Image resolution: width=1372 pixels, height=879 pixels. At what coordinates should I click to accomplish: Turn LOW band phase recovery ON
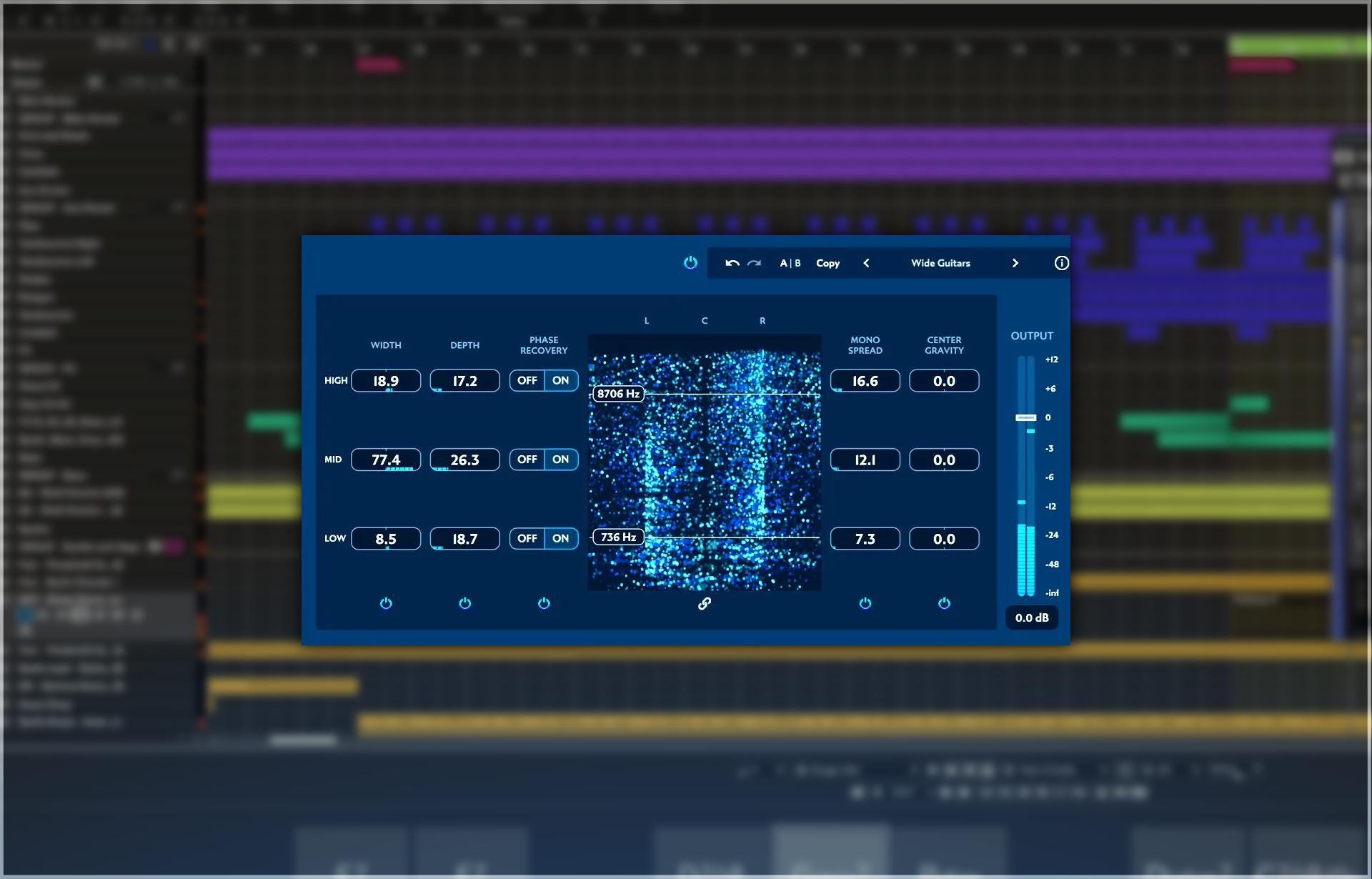[561, 539]
